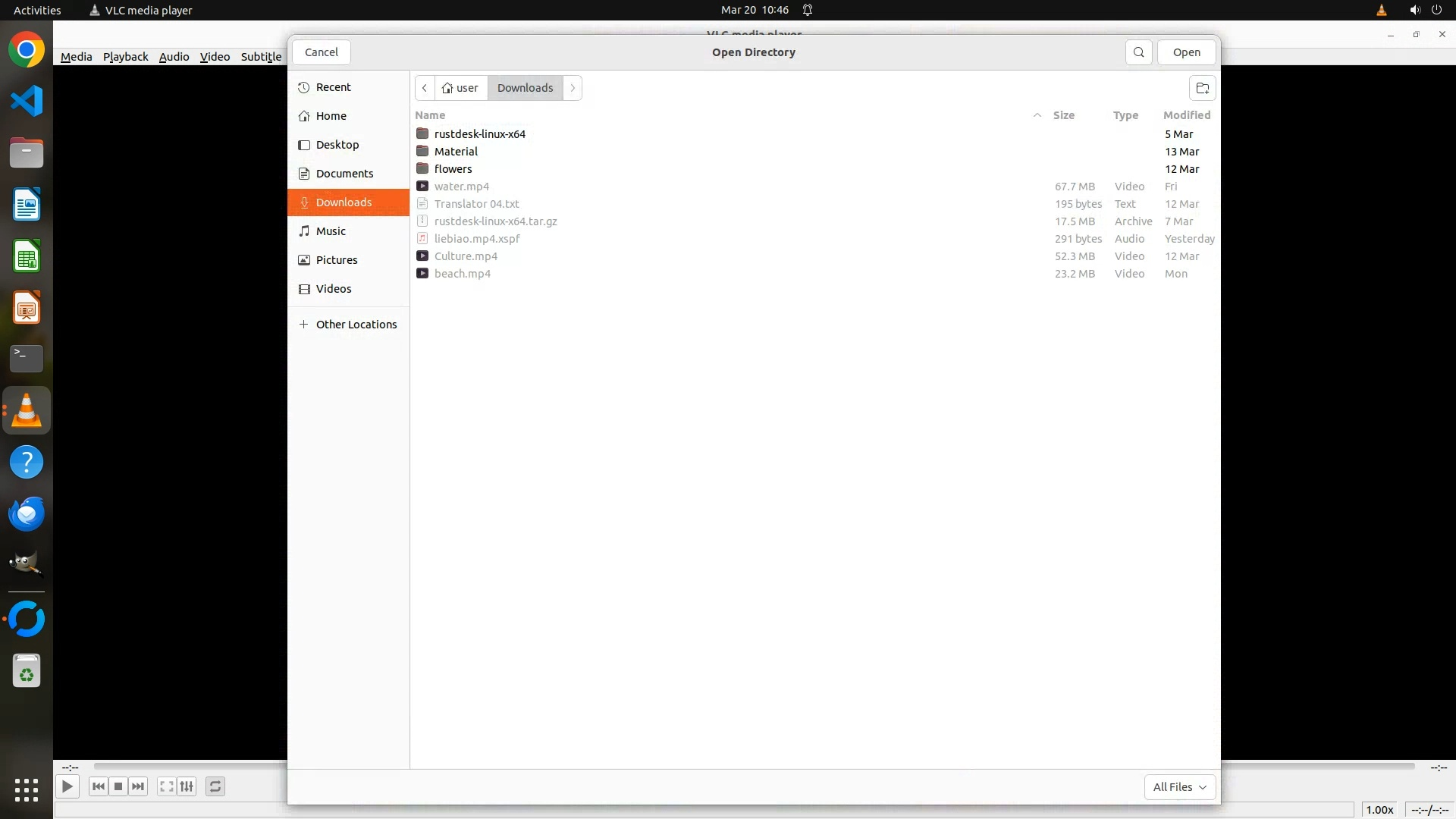Click the stop playback button
Screen dimensions: 1456x819
click(118, 786)
